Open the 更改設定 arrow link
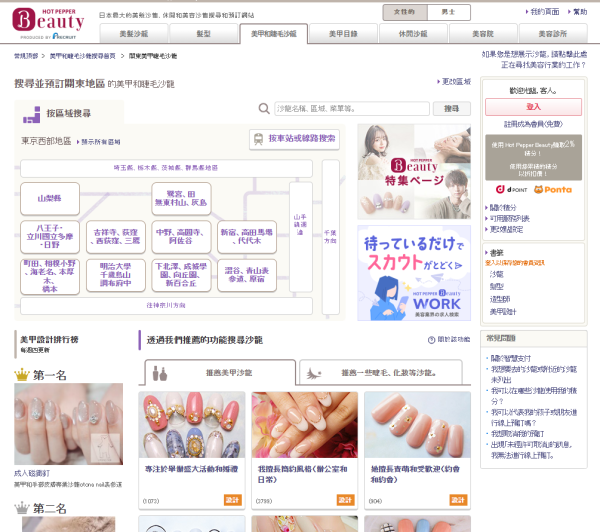This screenshot has width=600, height=532. (x=504, y=230)
